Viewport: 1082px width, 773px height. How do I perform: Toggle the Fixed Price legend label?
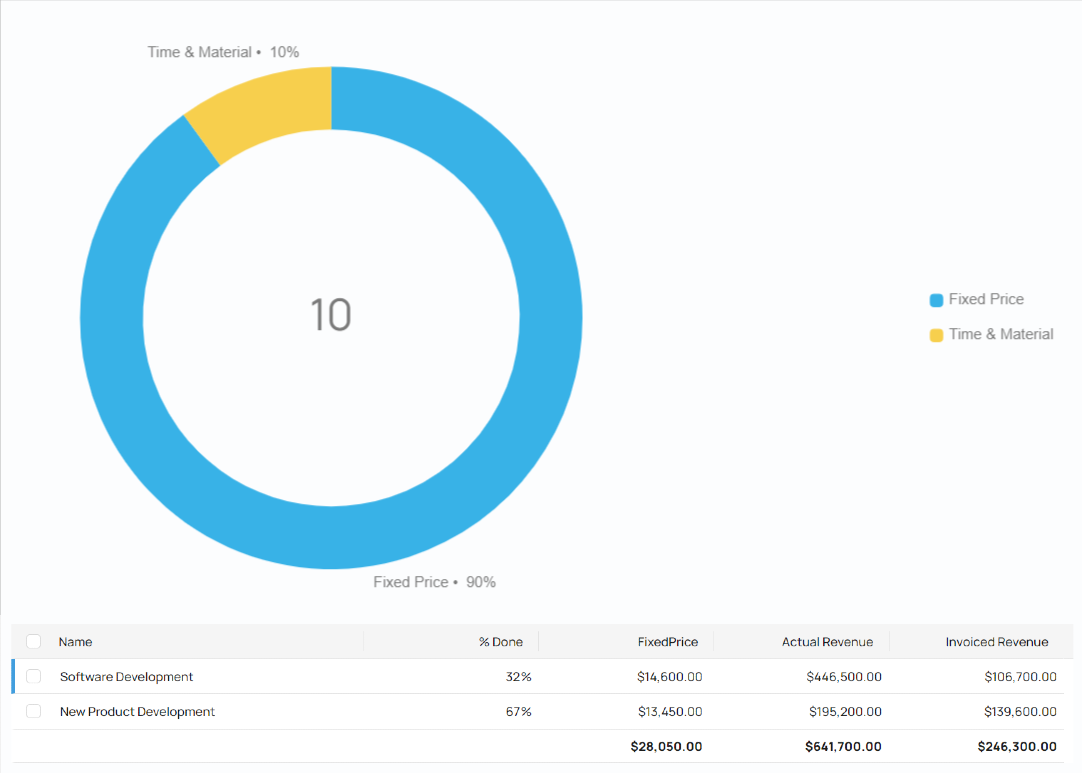(986, 299)
